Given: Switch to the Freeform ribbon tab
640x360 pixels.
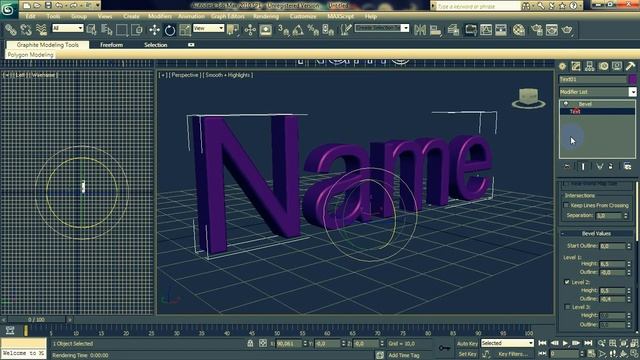Looking at the screenshot, I should (x=111, y=45).
